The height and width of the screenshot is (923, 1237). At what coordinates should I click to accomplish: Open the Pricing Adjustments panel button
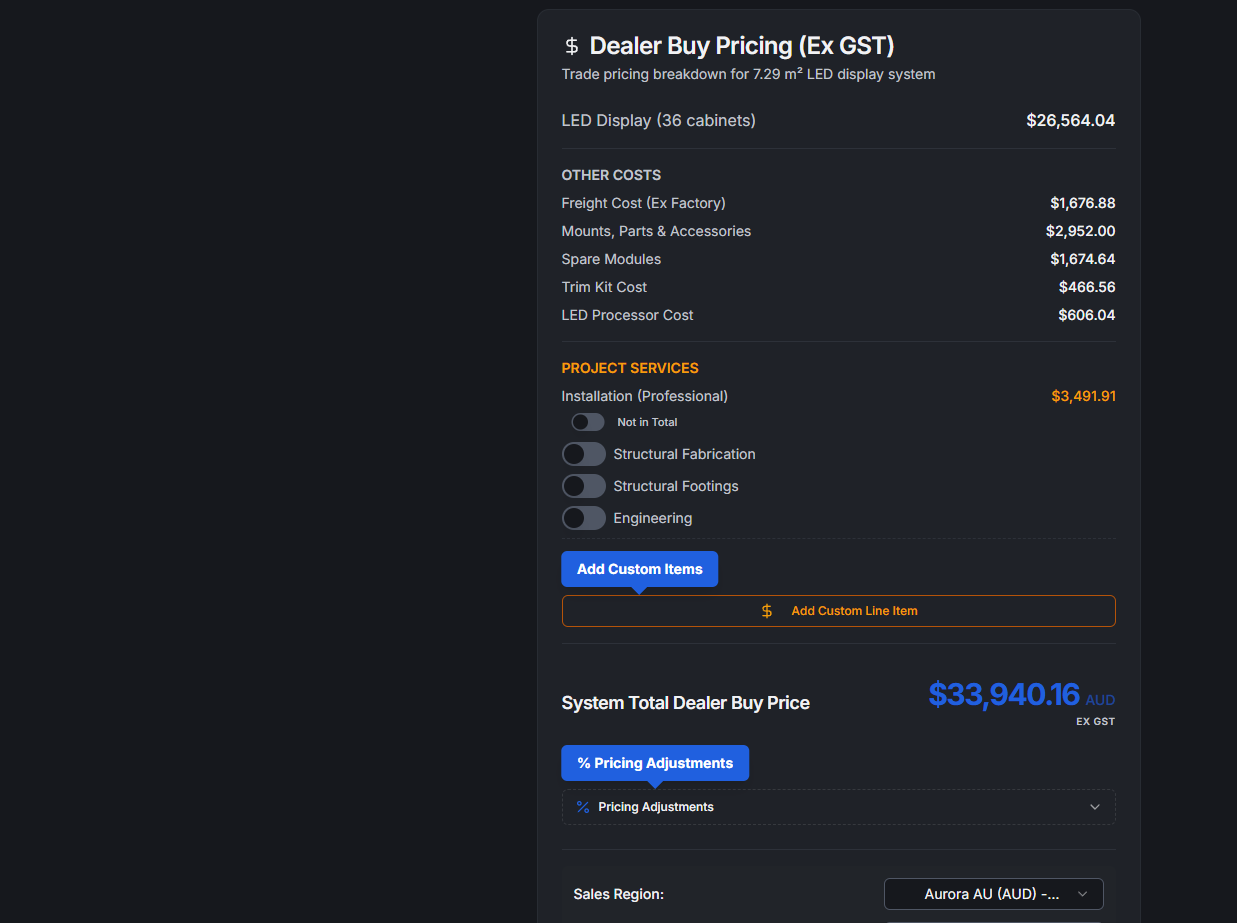(x=655, y=763)
